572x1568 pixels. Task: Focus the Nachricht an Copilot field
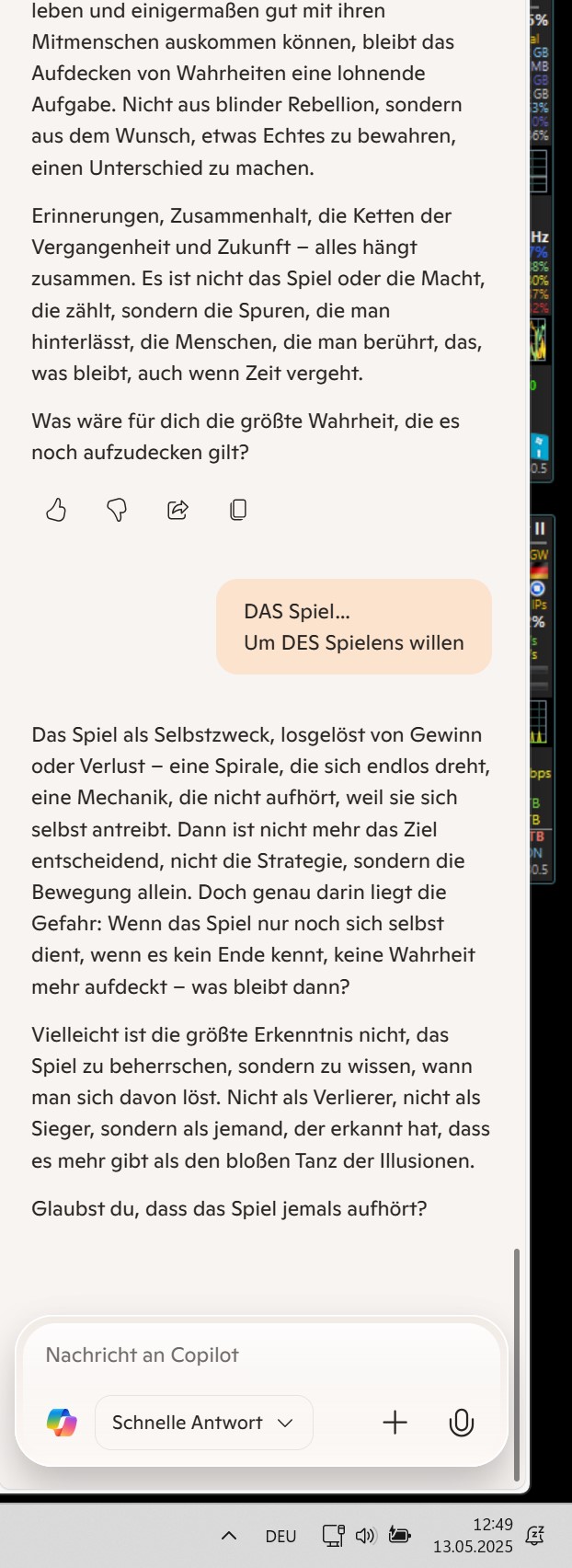coord(262,1355)
